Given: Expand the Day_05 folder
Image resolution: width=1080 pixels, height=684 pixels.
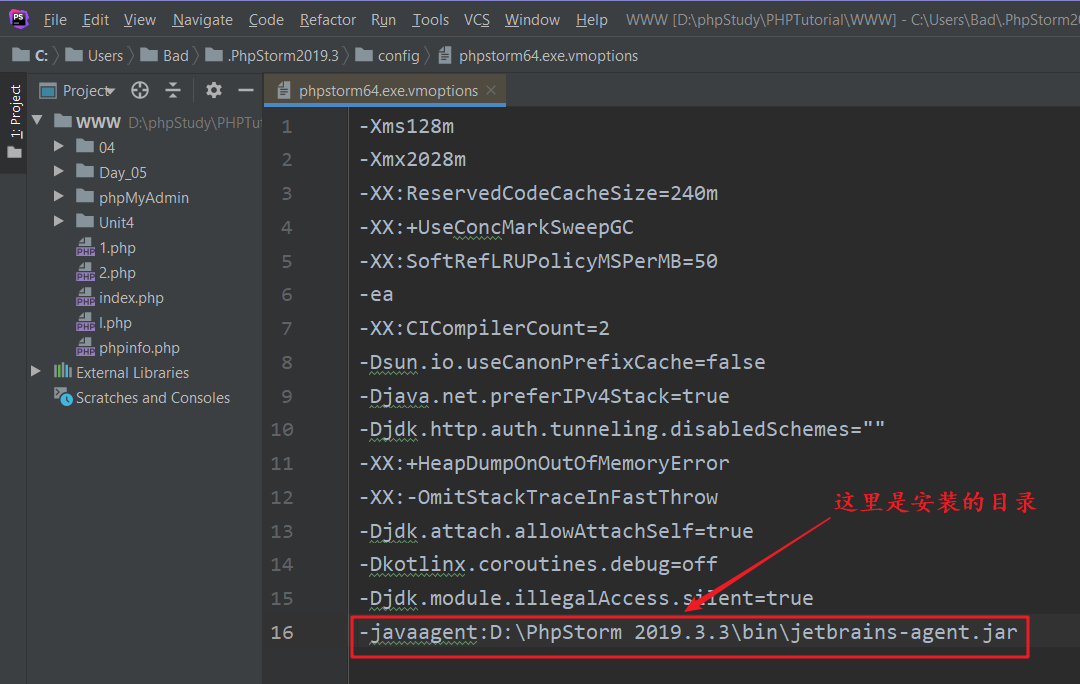Looking at the screenshot, I should 59,172.
